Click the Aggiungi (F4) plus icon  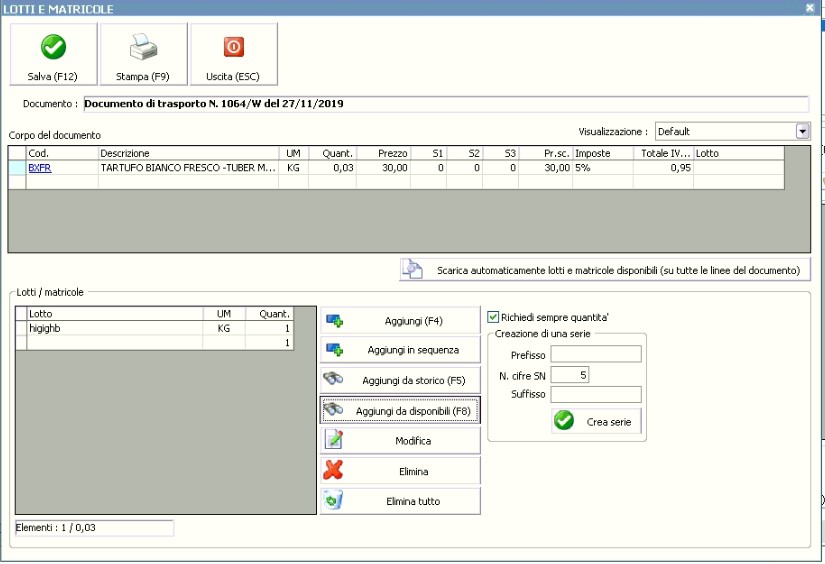click(335, 320)
